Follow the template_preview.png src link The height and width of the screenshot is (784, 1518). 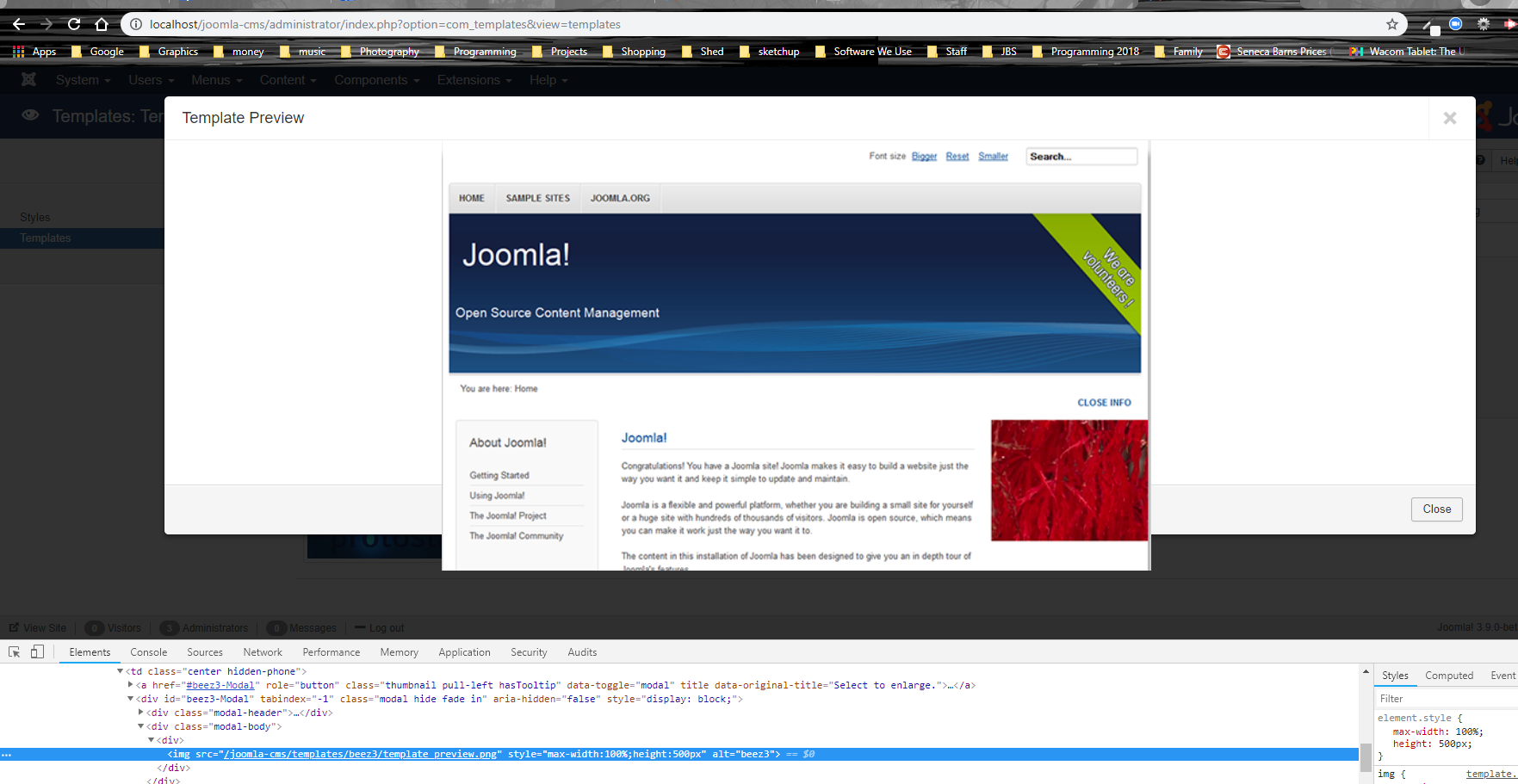361,755
